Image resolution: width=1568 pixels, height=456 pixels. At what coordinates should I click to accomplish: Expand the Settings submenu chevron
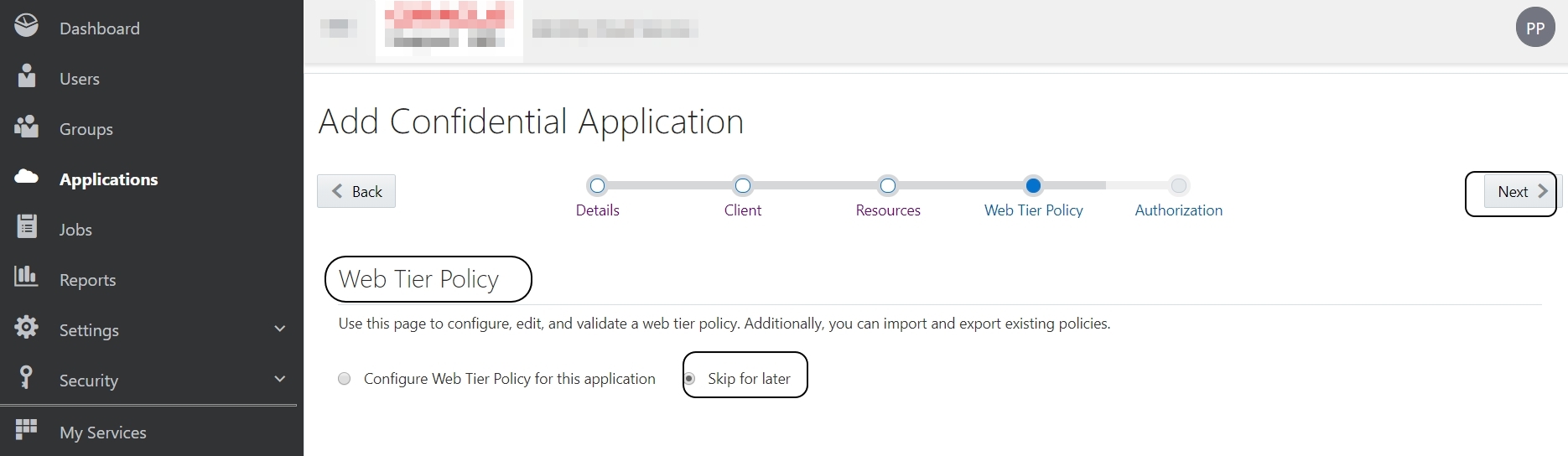[280, 329]
